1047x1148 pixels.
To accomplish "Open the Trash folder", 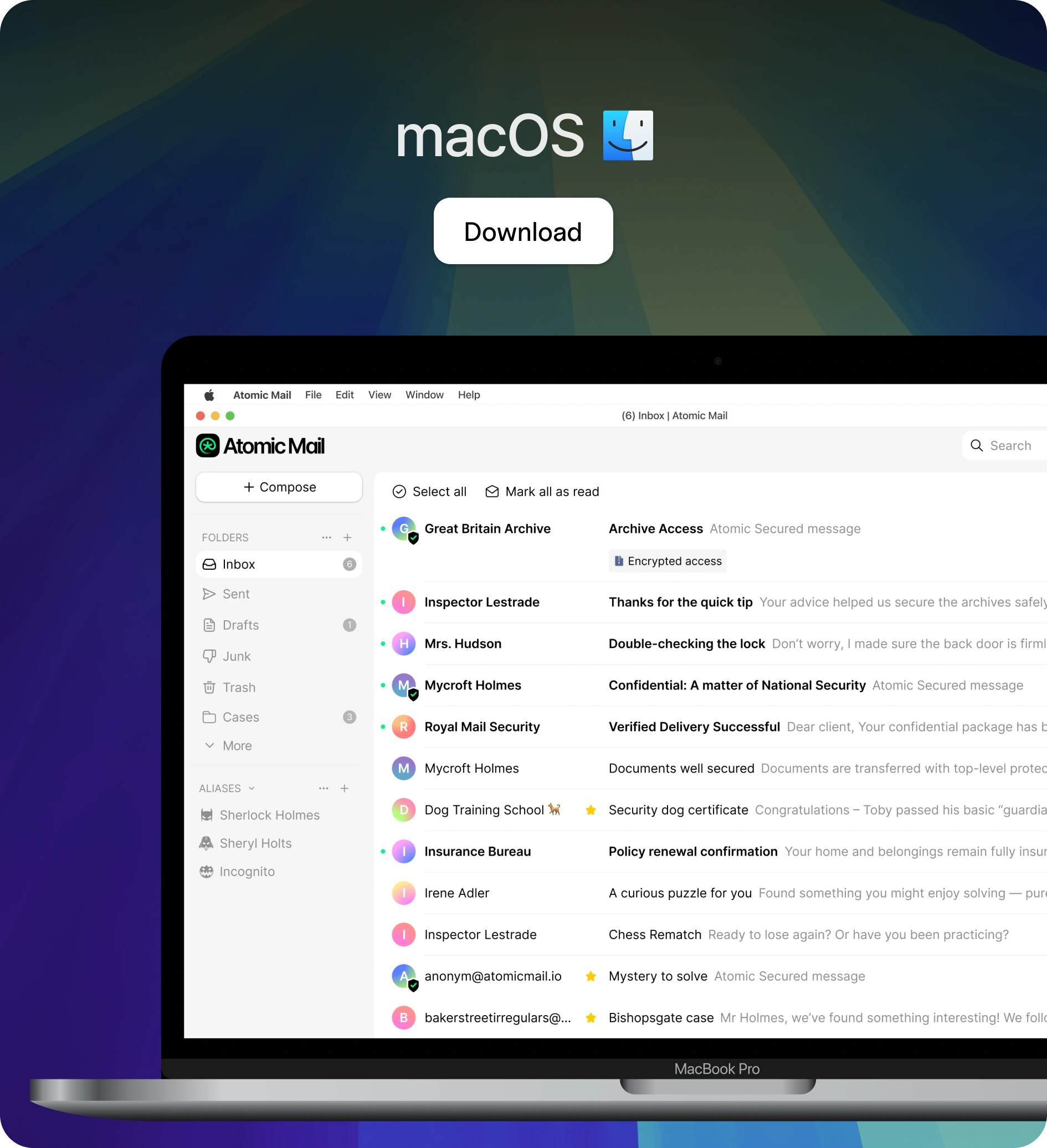I will click(279, 687).
